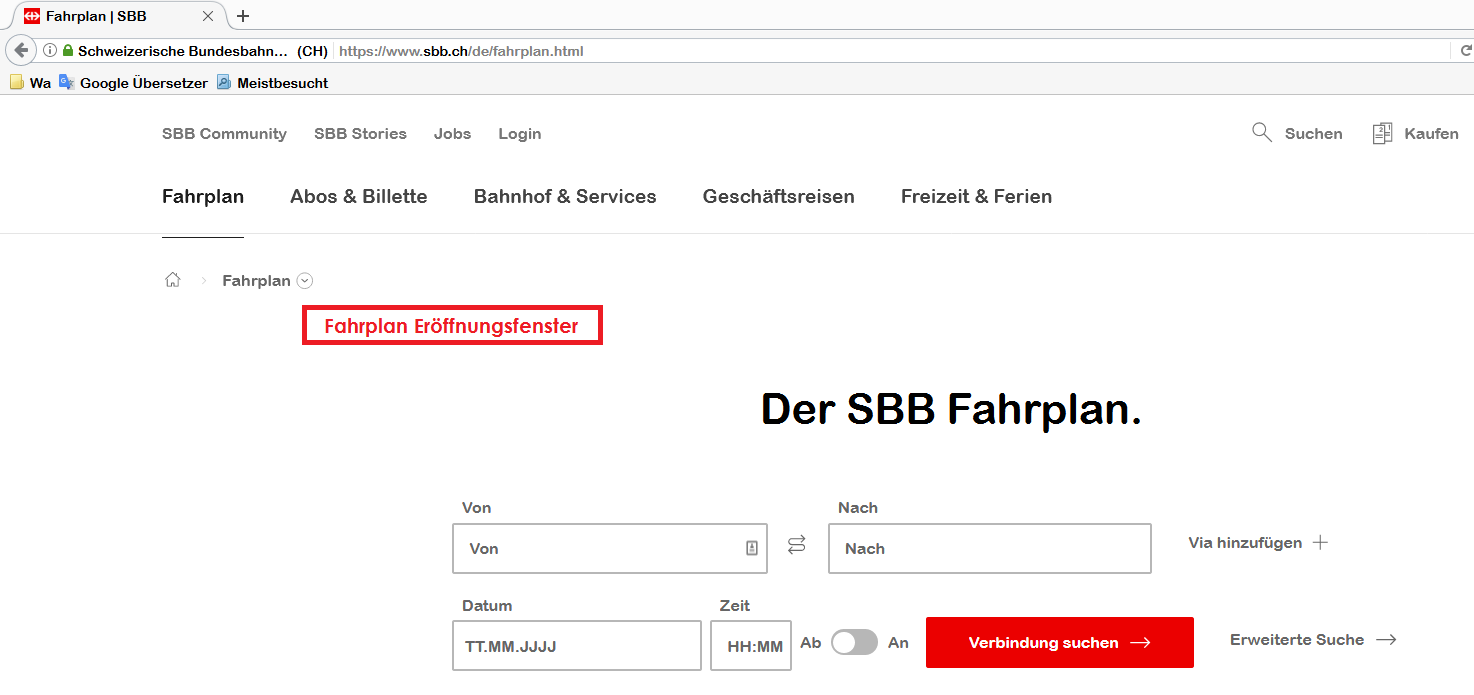The height and width of the screenshot is (695, 1474).
Task: Reload the page with the refresh icon
Action: pos(1466,50)
